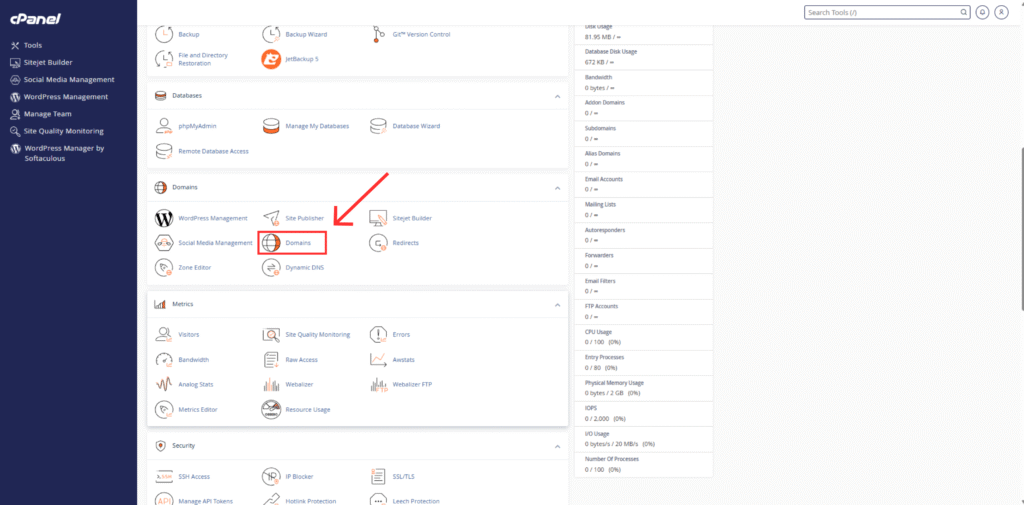Open the Visitors metrics icon
This screenshot has width=1024, height=505.
pyautogui.click(x=163, y=334)
